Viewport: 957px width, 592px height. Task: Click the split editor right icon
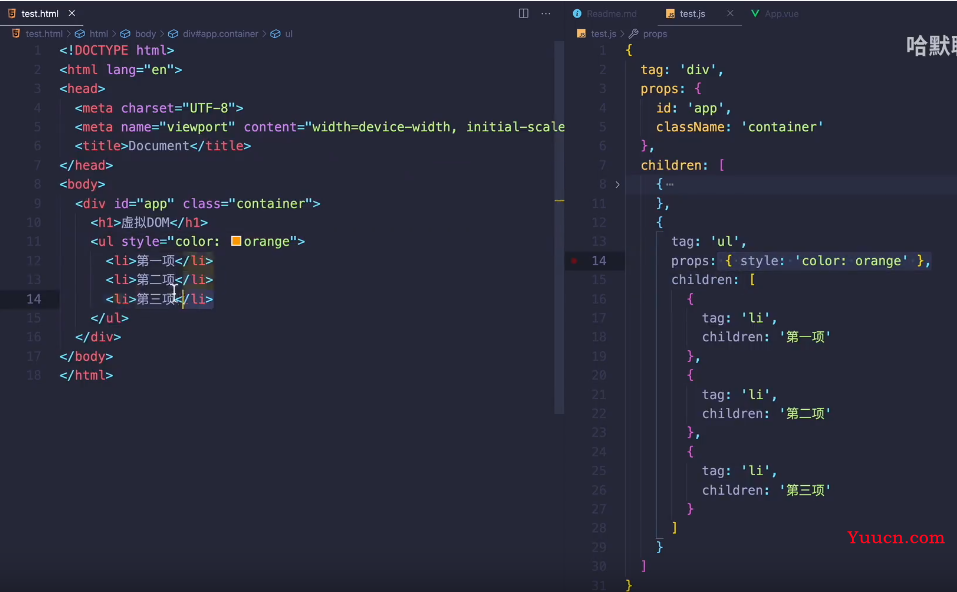523,13
